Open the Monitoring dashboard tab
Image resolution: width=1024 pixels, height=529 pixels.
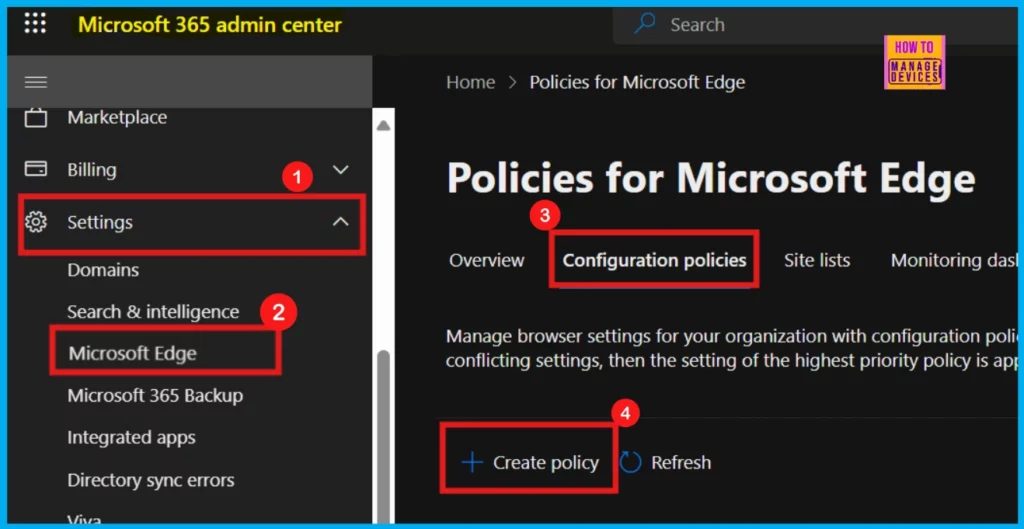point(954,261)
